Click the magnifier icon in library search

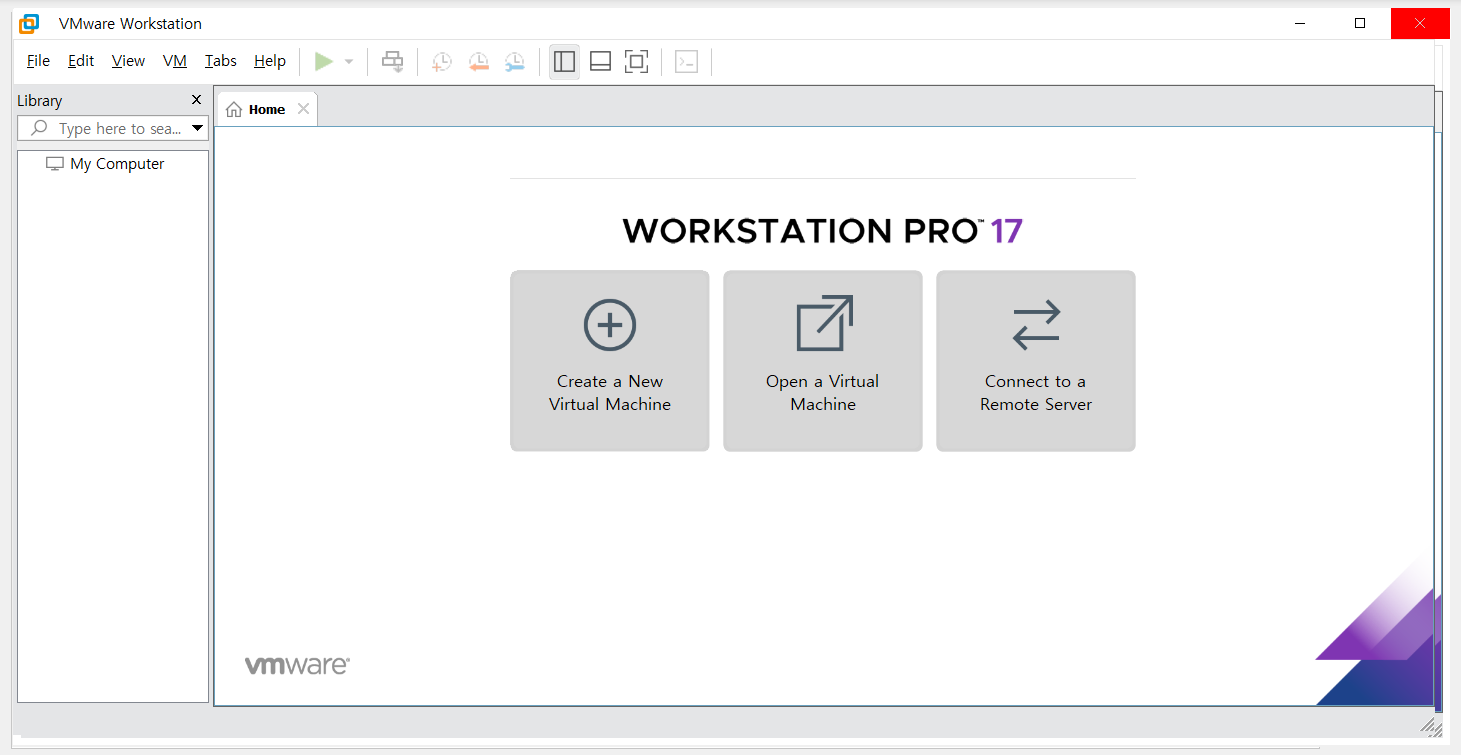point(39,128)
